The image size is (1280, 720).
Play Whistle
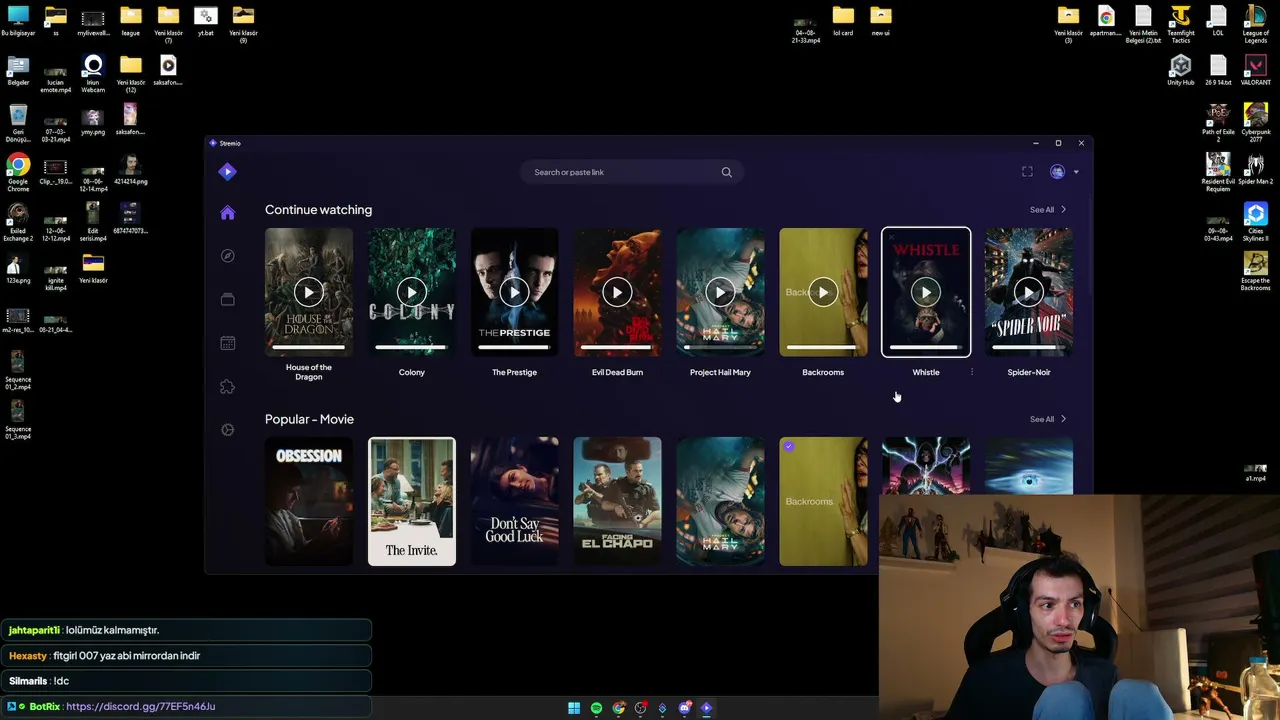(926, 292)
